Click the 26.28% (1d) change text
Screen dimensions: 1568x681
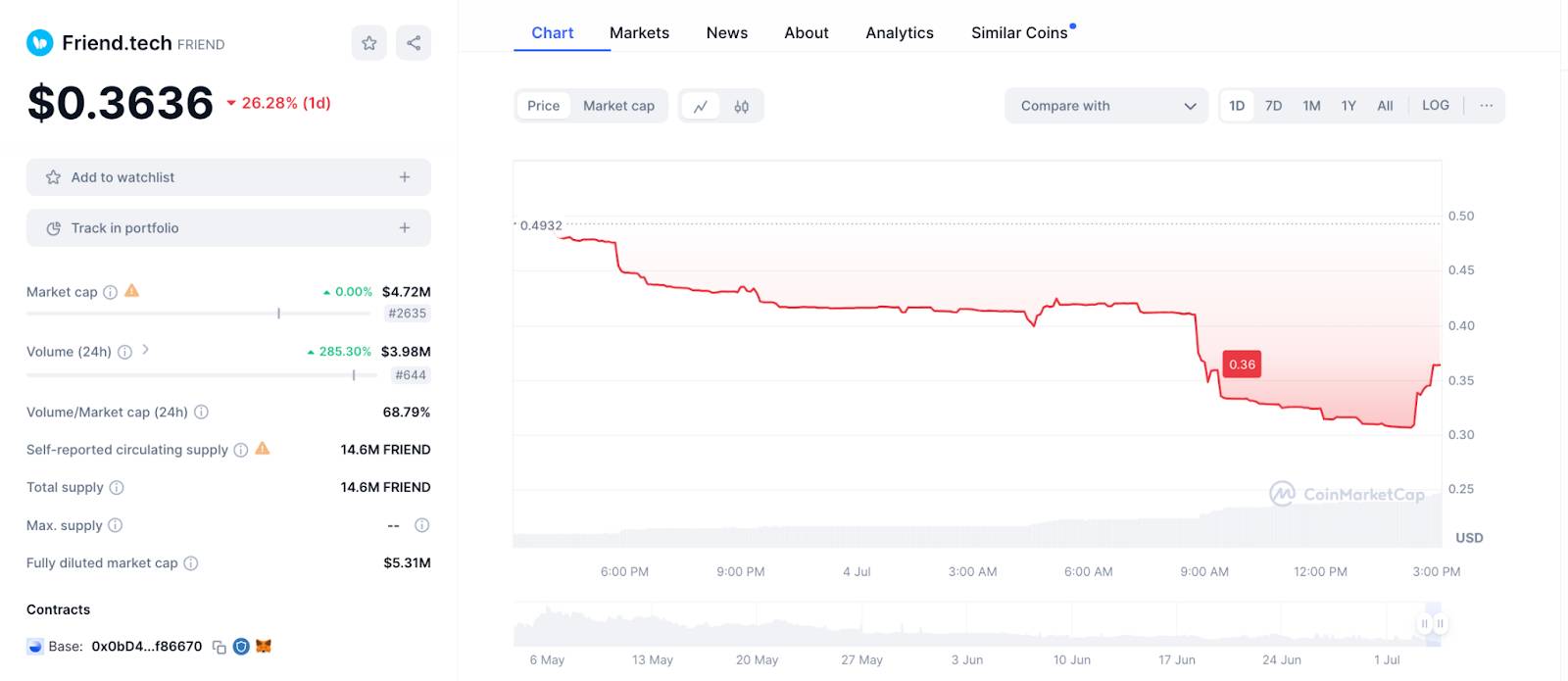286,103
